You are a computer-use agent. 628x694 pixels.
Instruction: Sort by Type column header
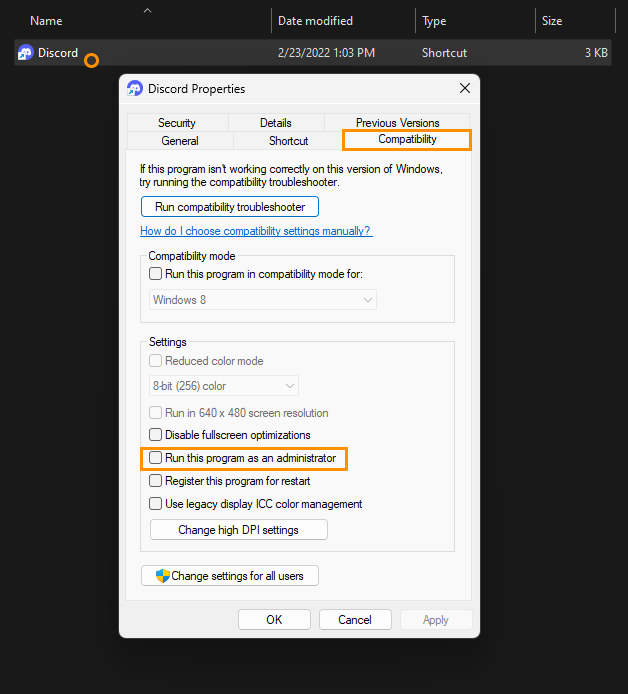[434, 21]
